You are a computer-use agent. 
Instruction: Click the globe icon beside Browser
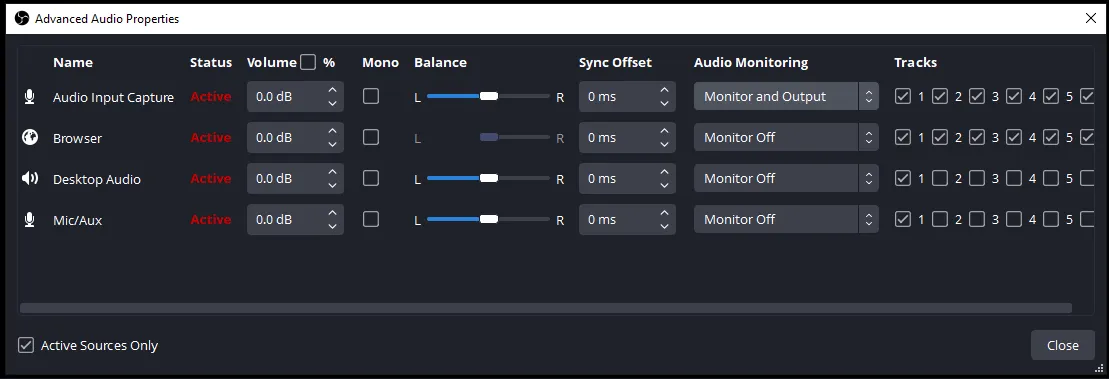point(30,137)
